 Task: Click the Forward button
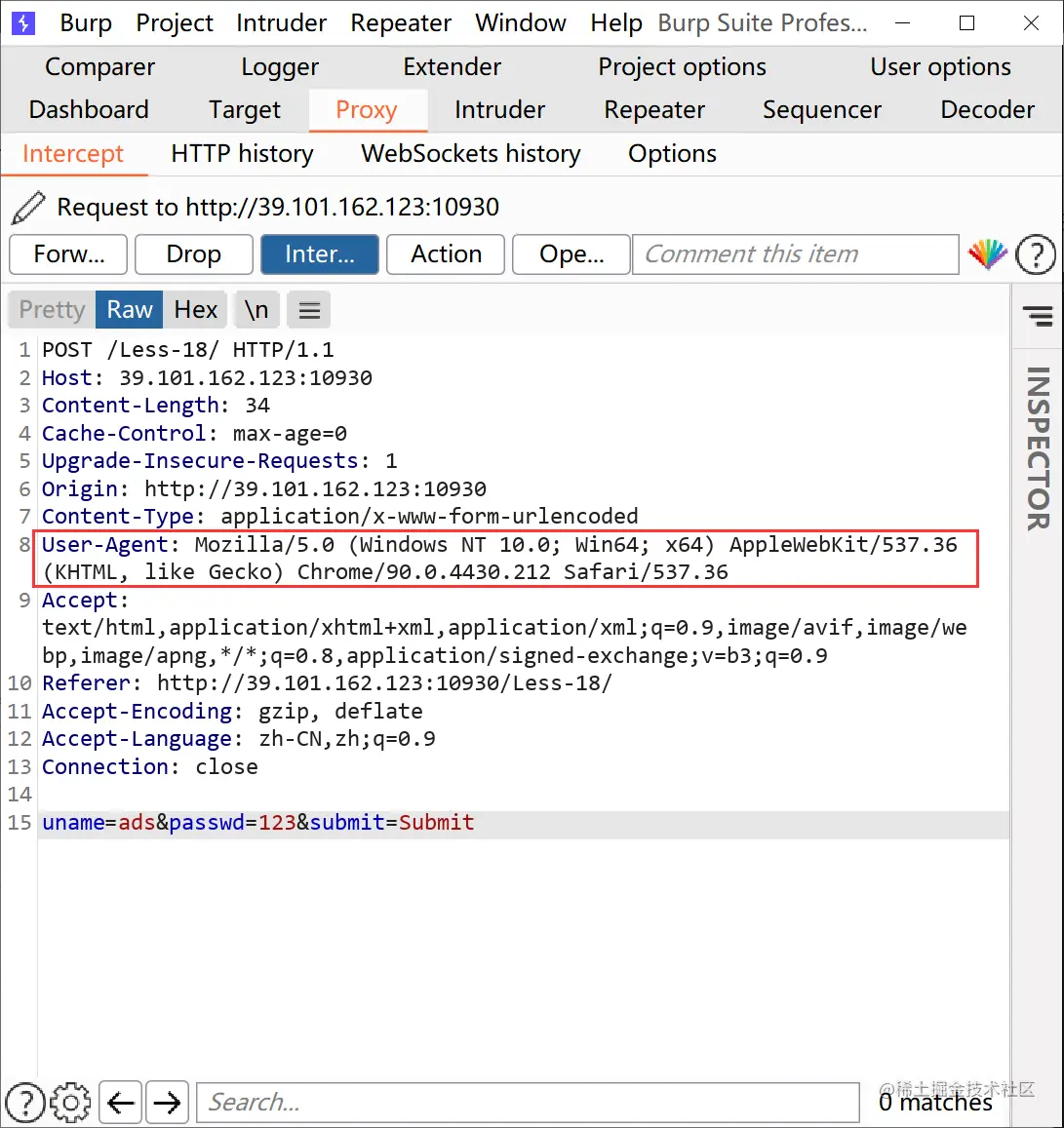(x=68, y=254)
